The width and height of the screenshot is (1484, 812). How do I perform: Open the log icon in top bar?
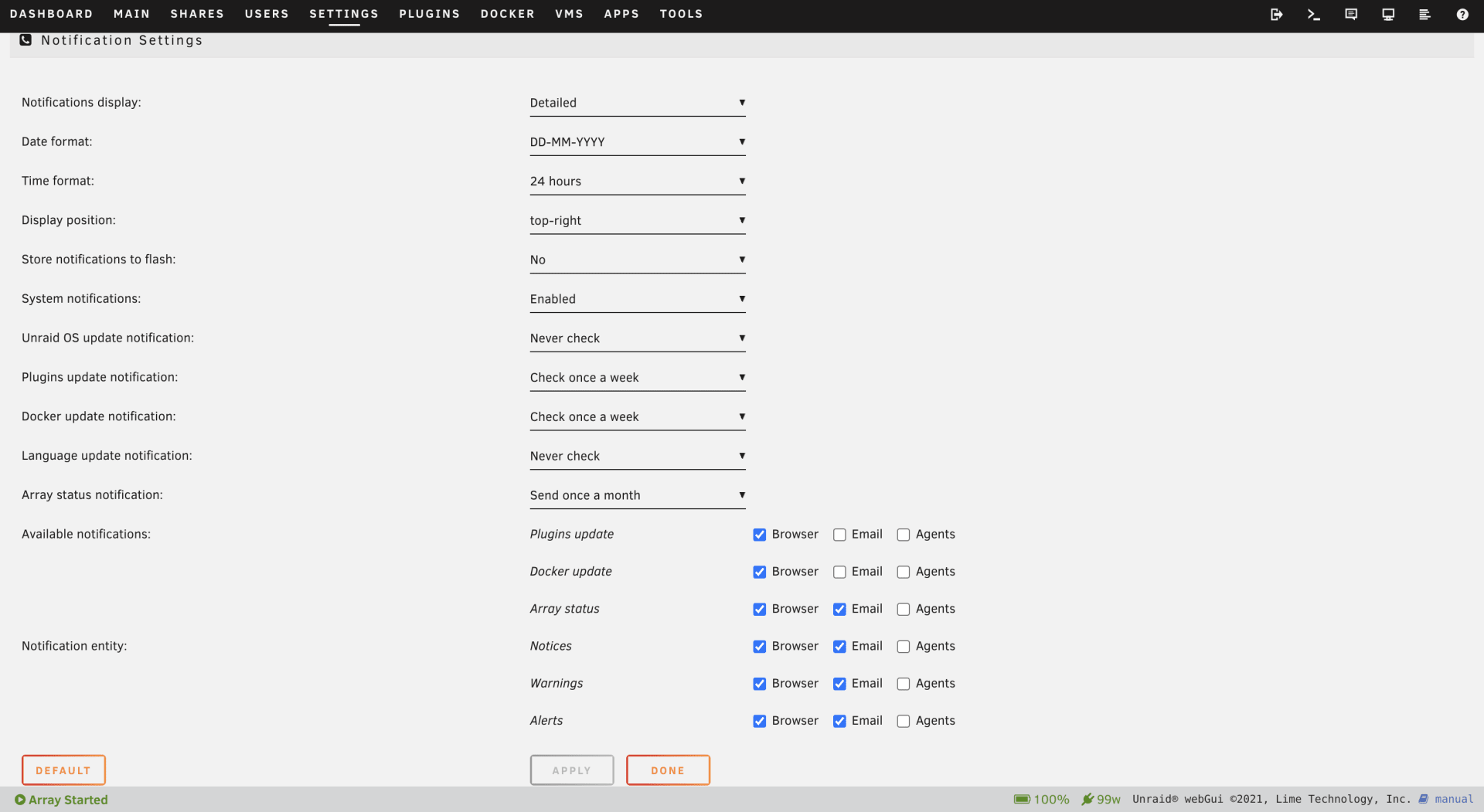click(x=1424, y=14)
